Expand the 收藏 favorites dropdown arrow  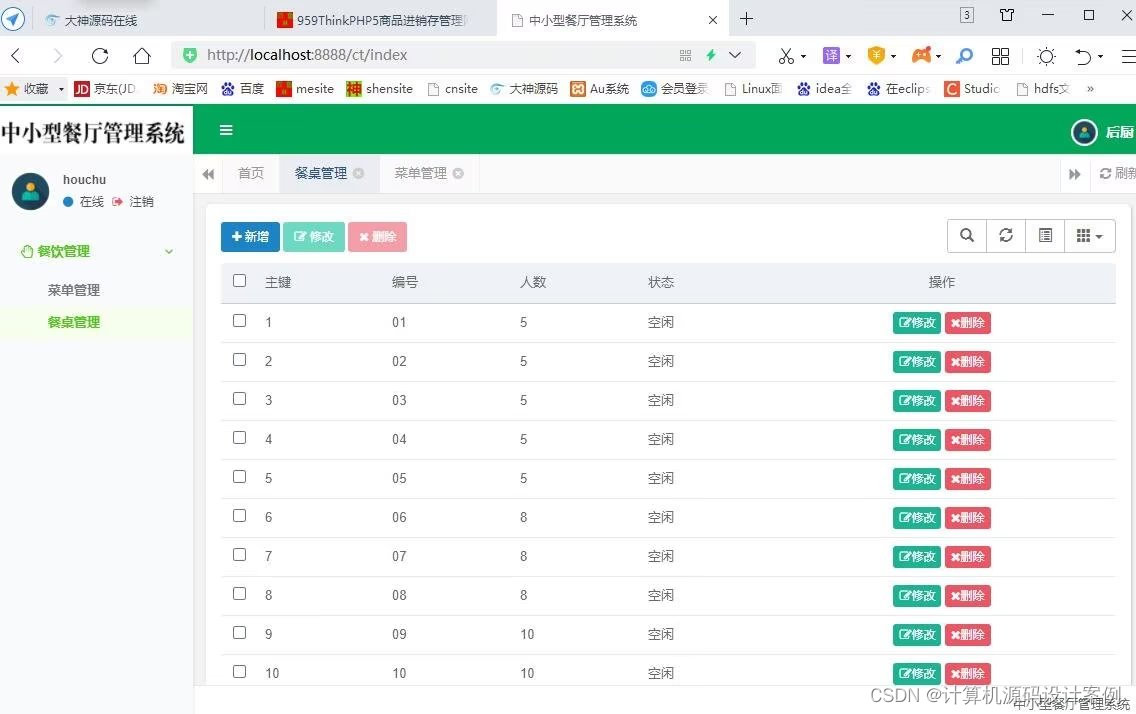point(61,89)
